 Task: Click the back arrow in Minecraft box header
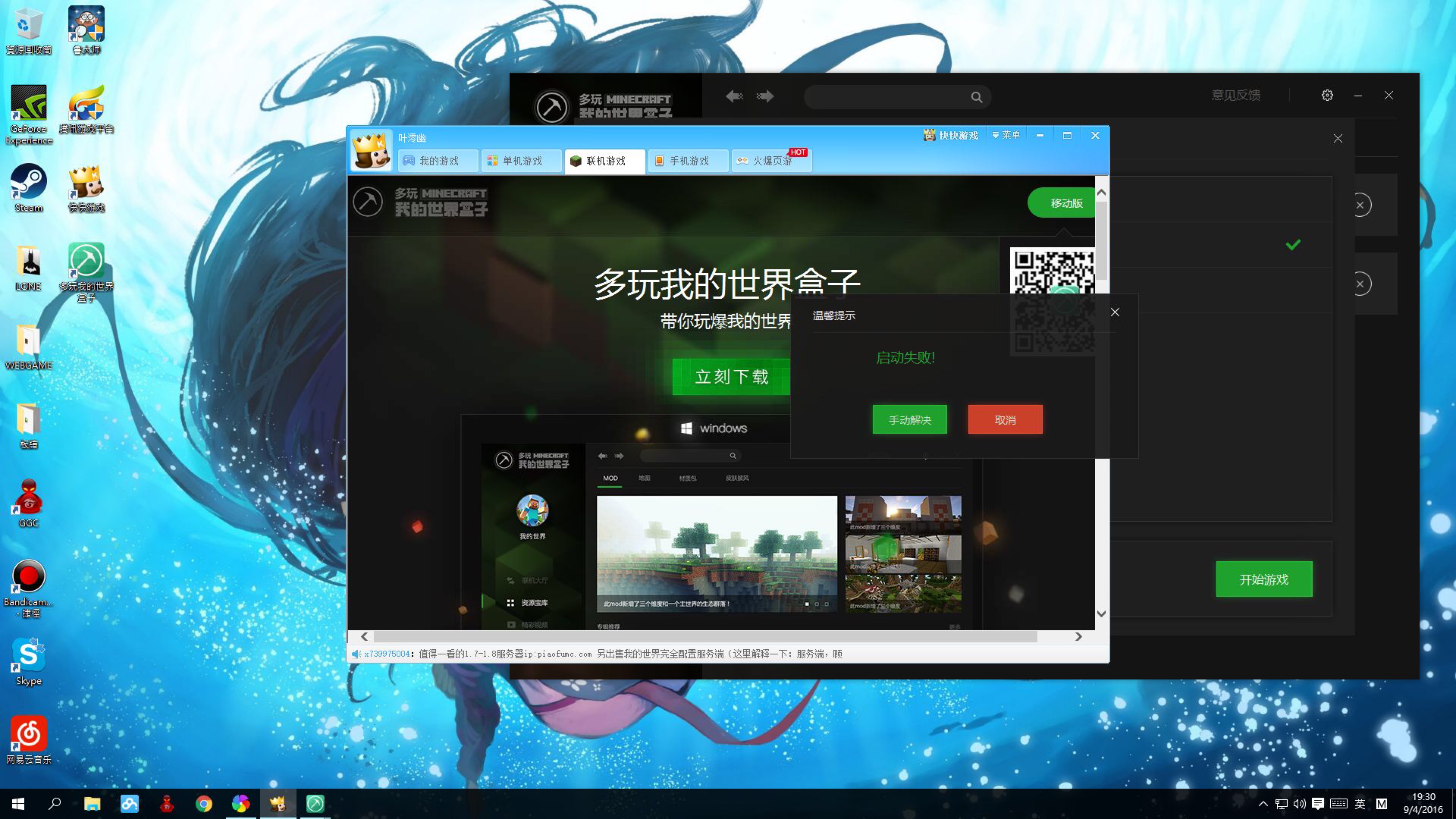click(734, 96)
